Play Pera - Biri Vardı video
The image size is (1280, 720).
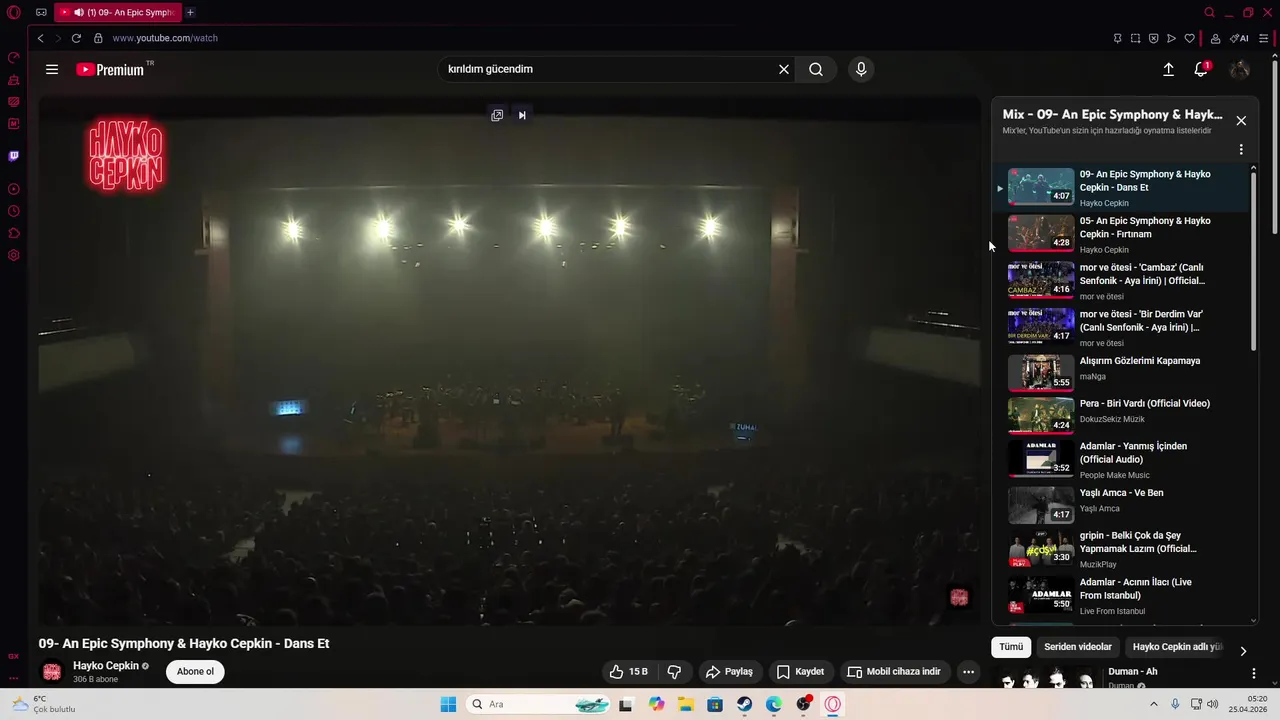(x=1120, y=414)
